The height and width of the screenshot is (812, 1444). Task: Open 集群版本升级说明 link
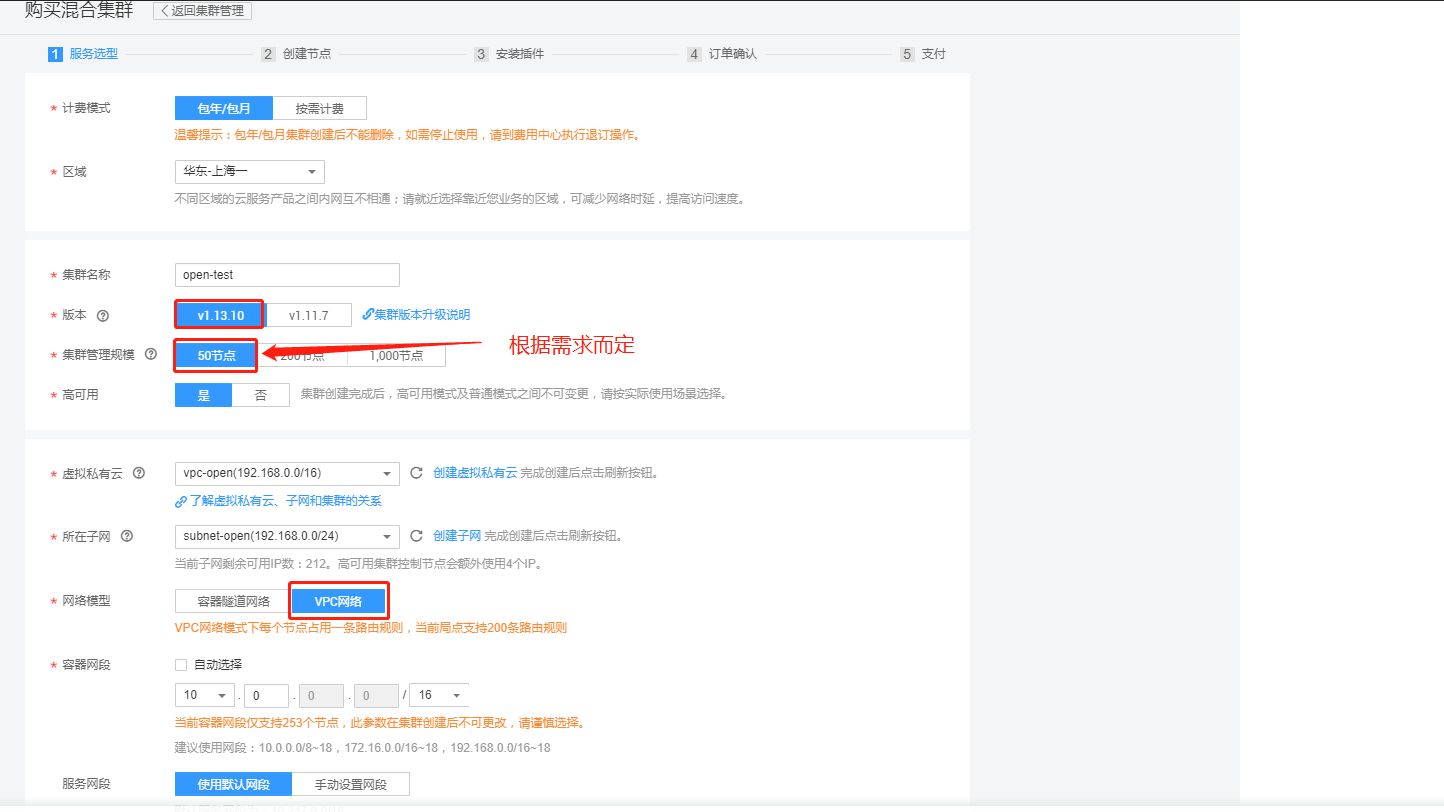416,315
